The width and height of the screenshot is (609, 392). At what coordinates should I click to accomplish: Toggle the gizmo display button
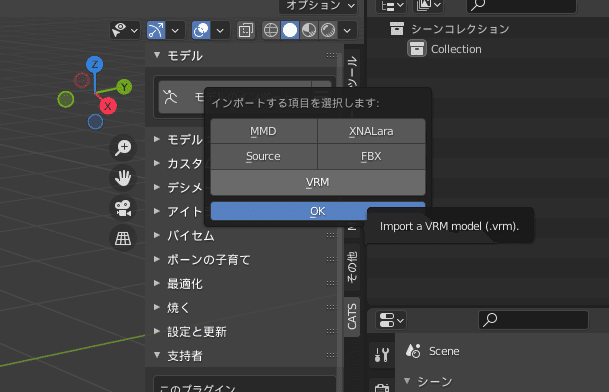[156, 30]
